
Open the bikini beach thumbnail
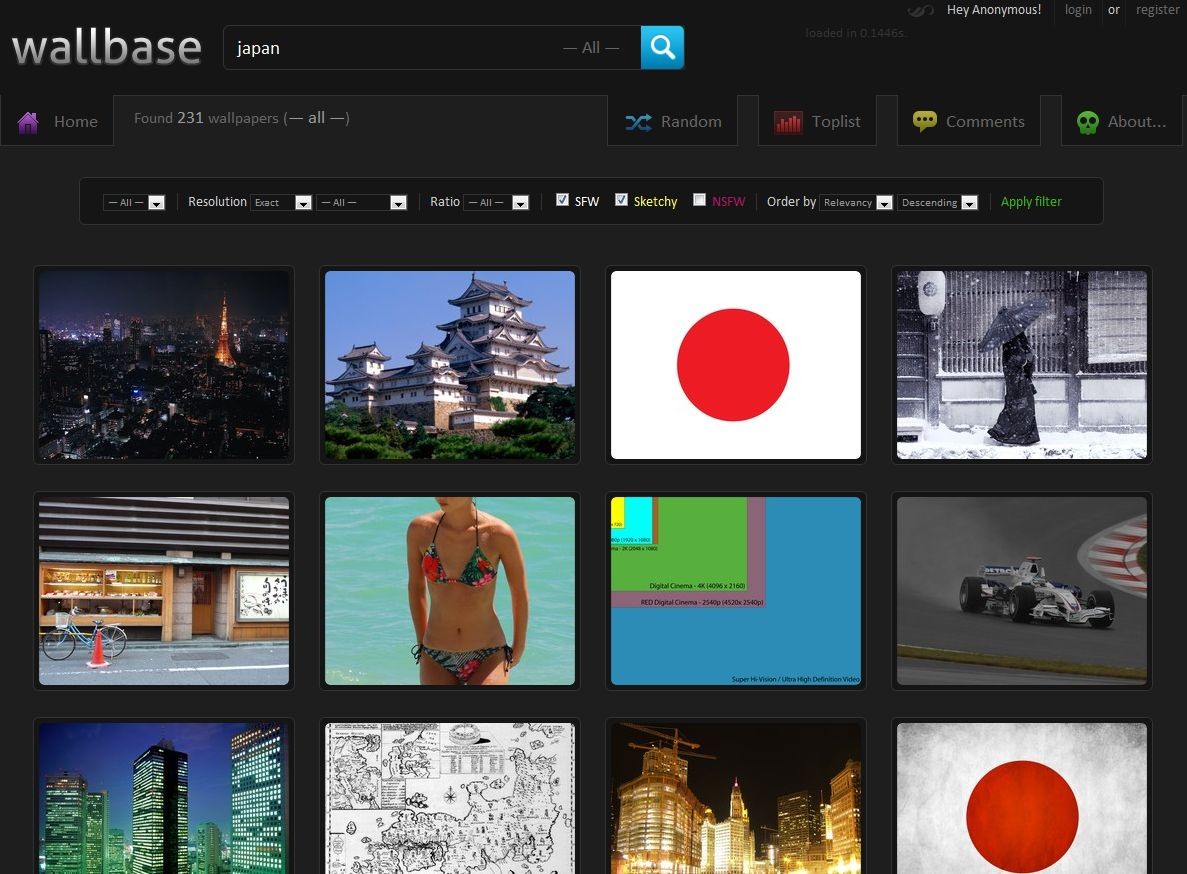pyautogui.click(x=450, y=591)
